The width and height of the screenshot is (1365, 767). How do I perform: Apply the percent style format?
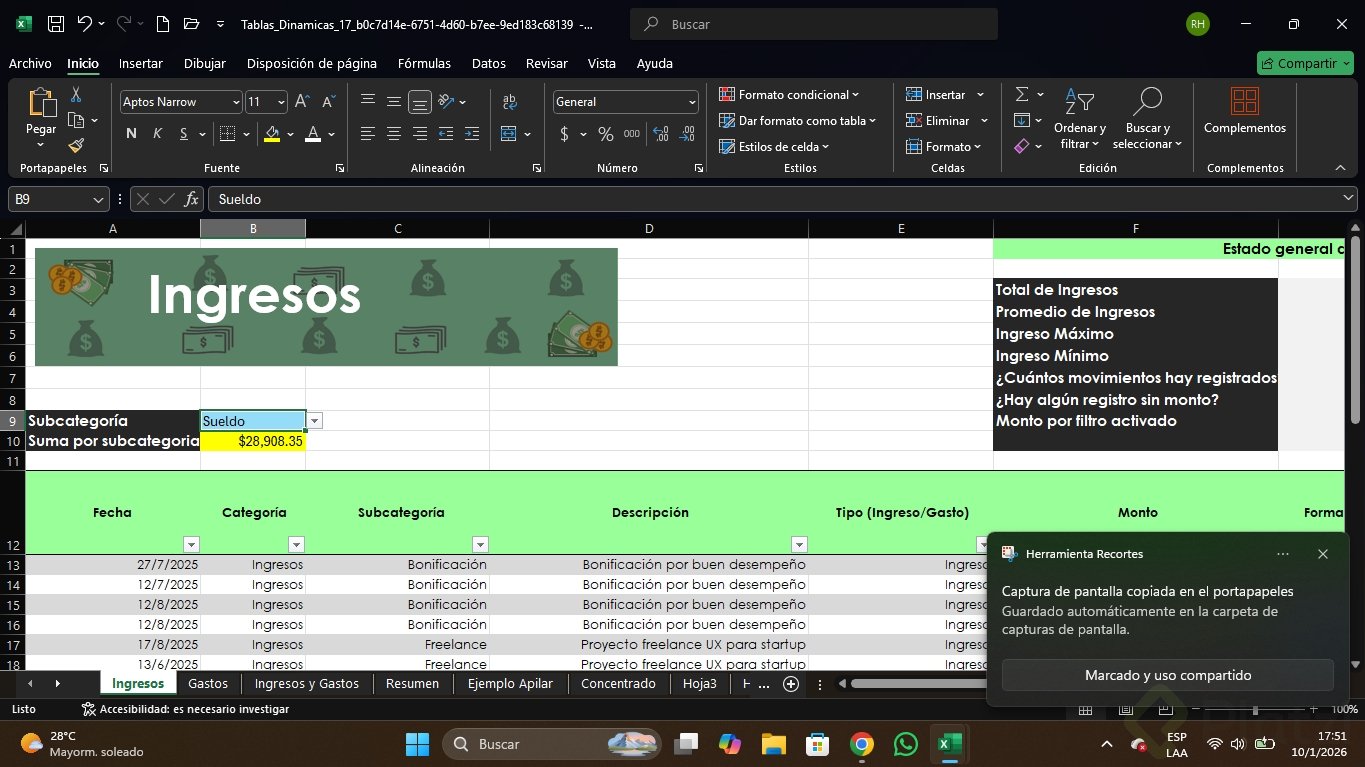(x=605, y=134)
